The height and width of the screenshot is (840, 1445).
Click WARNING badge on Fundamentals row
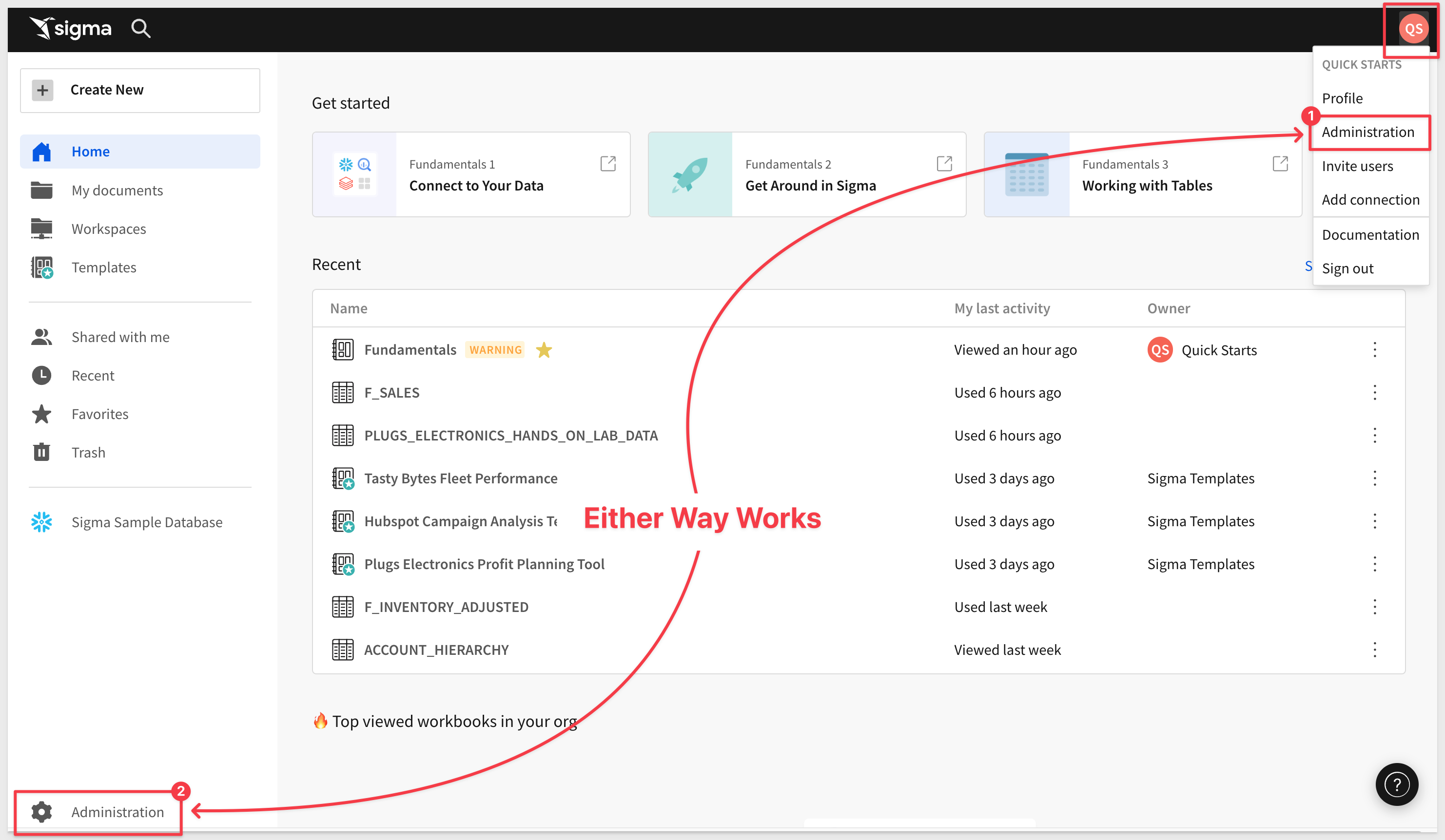[x=495, y=349]
